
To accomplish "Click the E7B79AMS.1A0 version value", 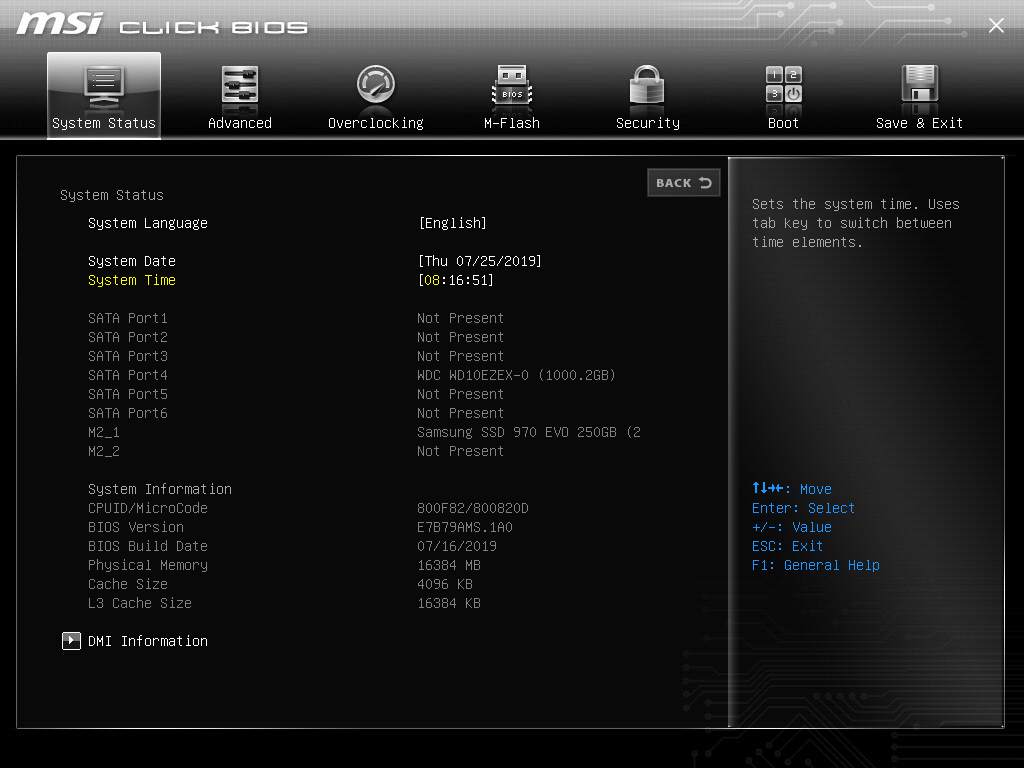I will click(465, 527).
